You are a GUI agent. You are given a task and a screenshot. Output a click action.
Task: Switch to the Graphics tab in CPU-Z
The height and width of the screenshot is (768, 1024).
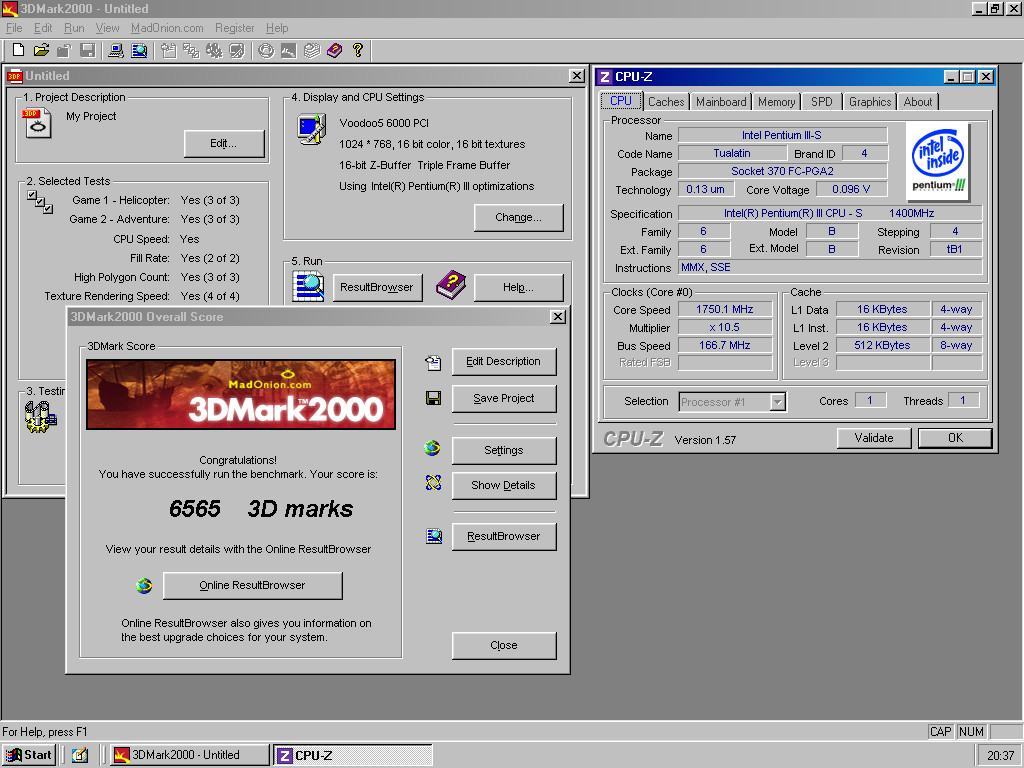click(x=869, y=102)
